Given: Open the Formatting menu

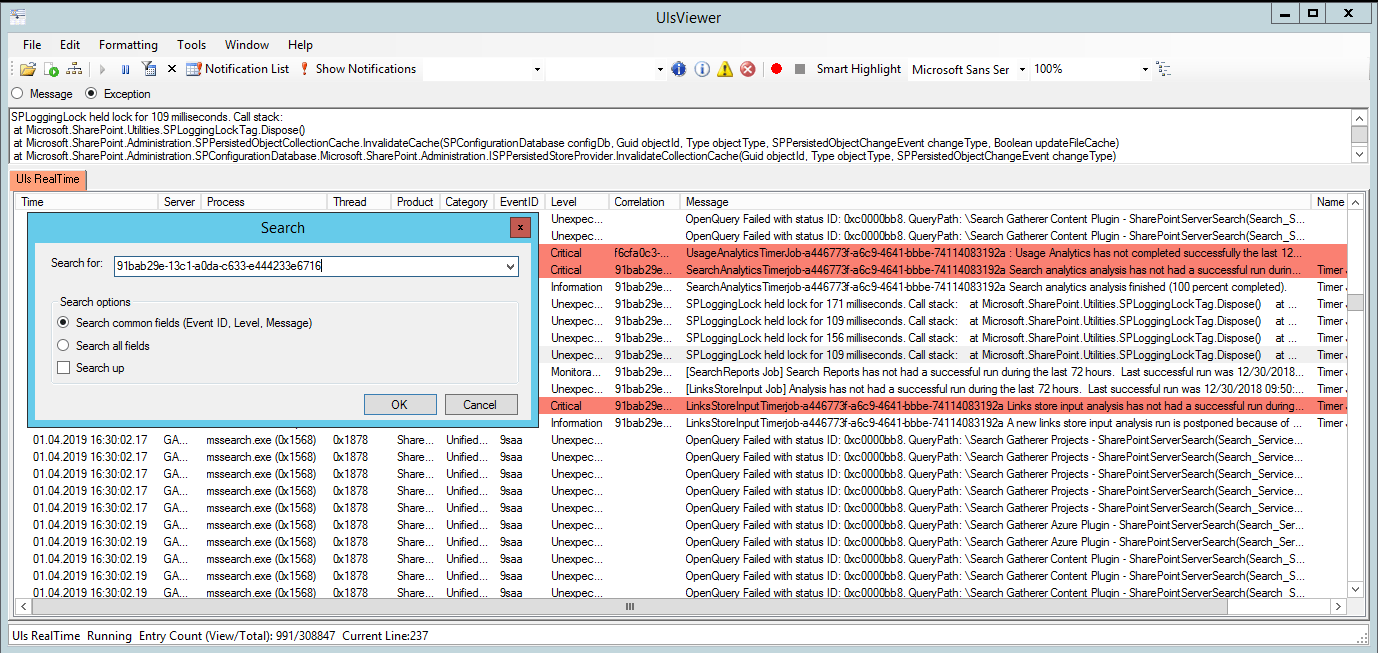Looking at the screenshot, I should 128,44.
